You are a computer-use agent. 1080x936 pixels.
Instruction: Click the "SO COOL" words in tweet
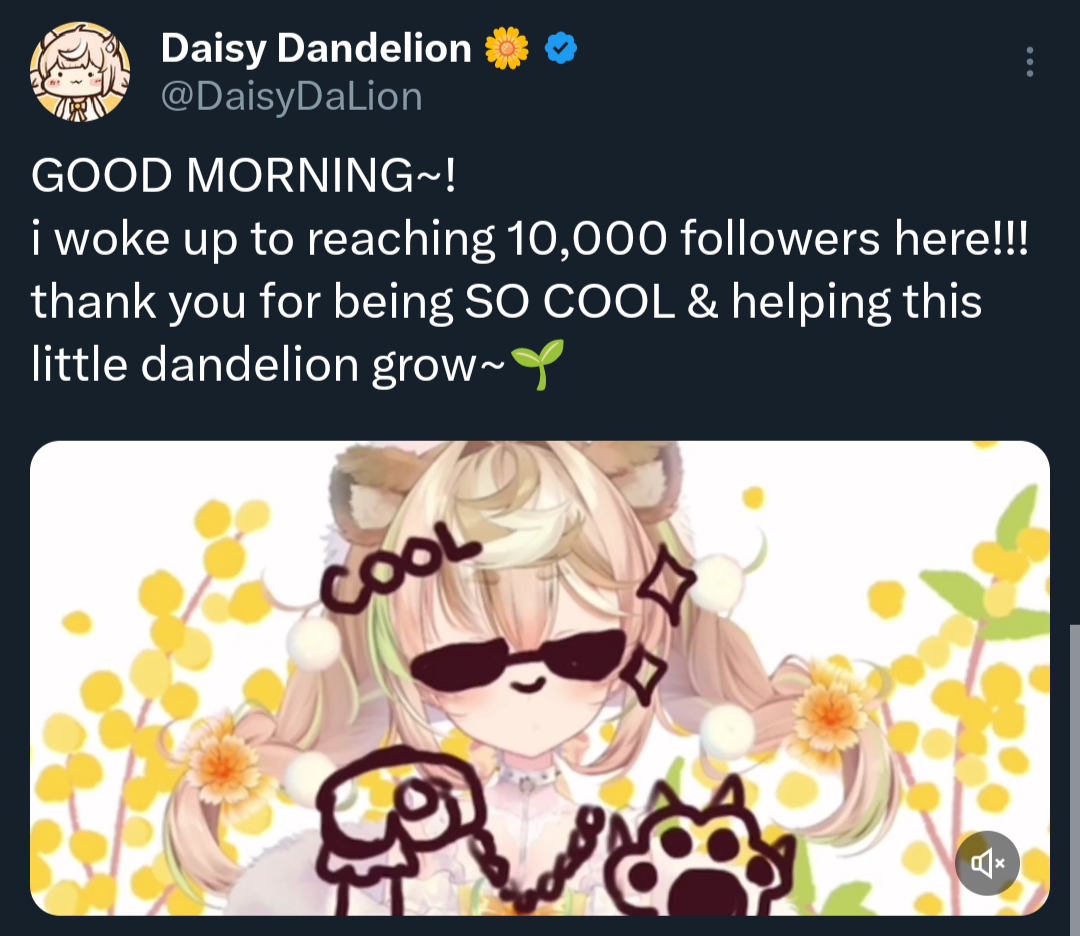(x=569, y=302)
